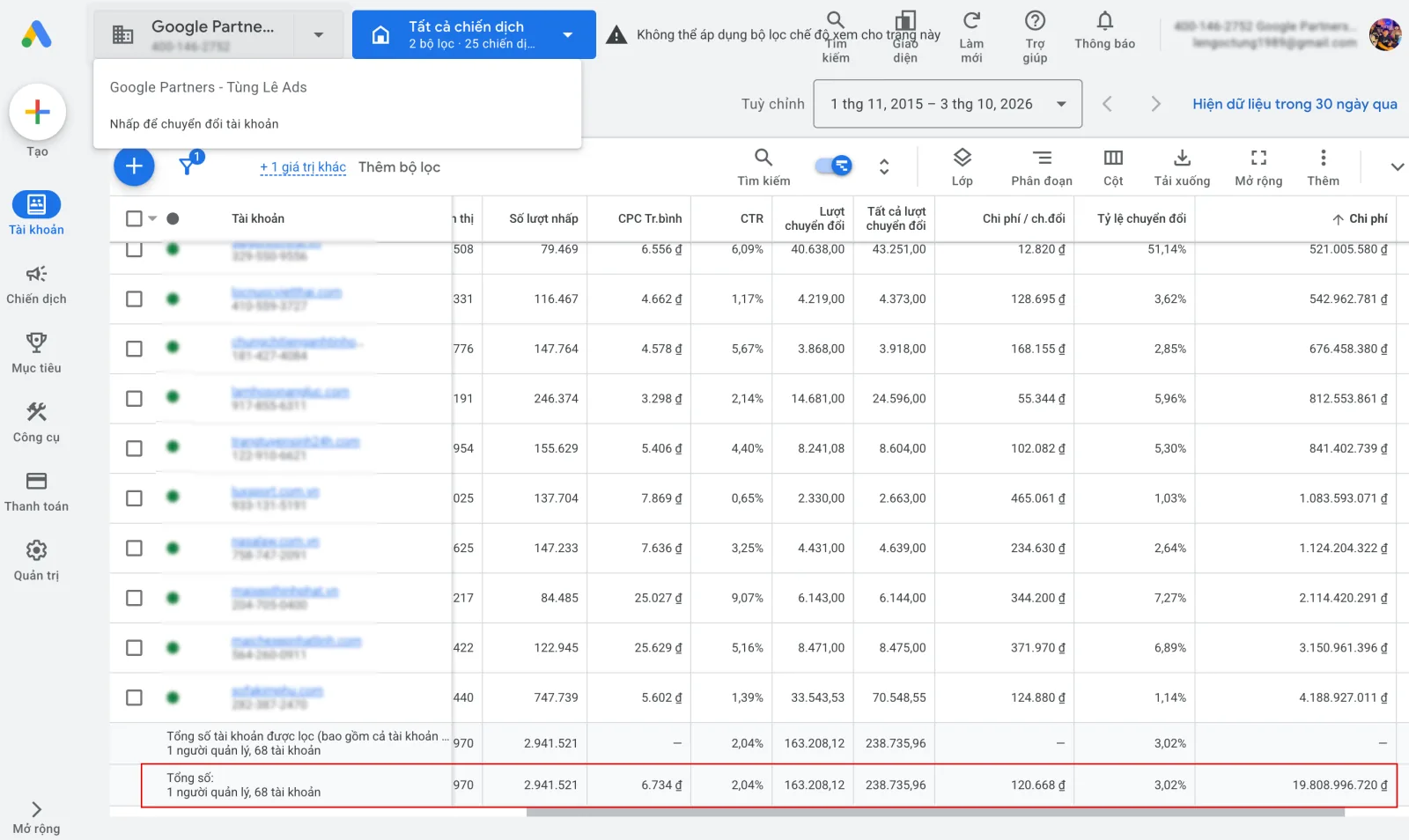Open Mục tiêu goals in sidebar
Image resolution: width=1409 pixels, height=840 pixels.
coord(36,354)
